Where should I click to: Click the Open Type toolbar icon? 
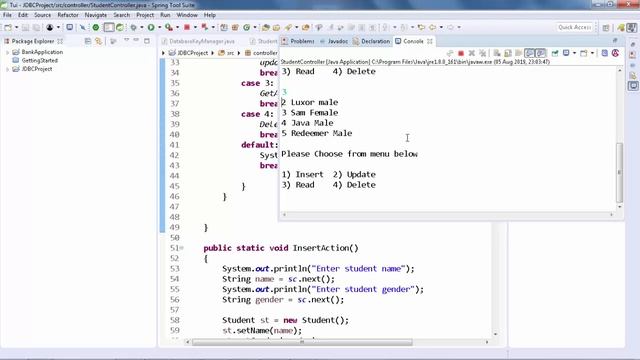tap(266, 27)
